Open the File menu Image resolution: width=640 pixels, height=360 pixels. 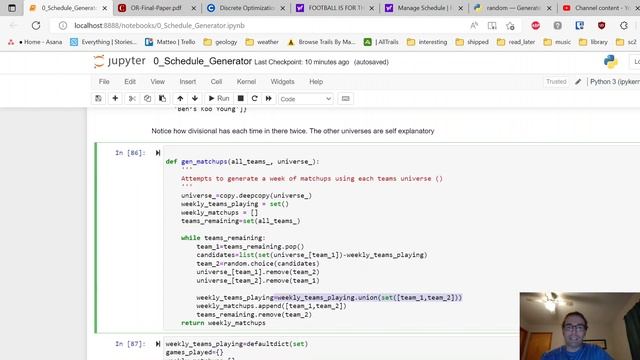[104, 82]
